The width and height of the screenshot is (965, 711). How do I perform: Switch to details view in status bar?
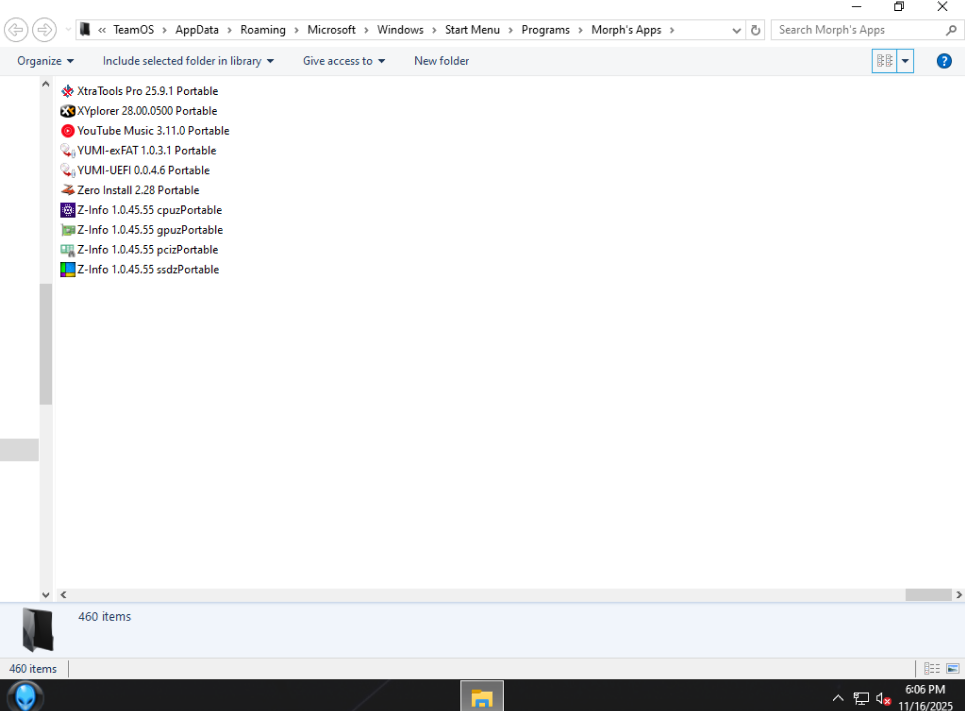[x=932, y=669]
